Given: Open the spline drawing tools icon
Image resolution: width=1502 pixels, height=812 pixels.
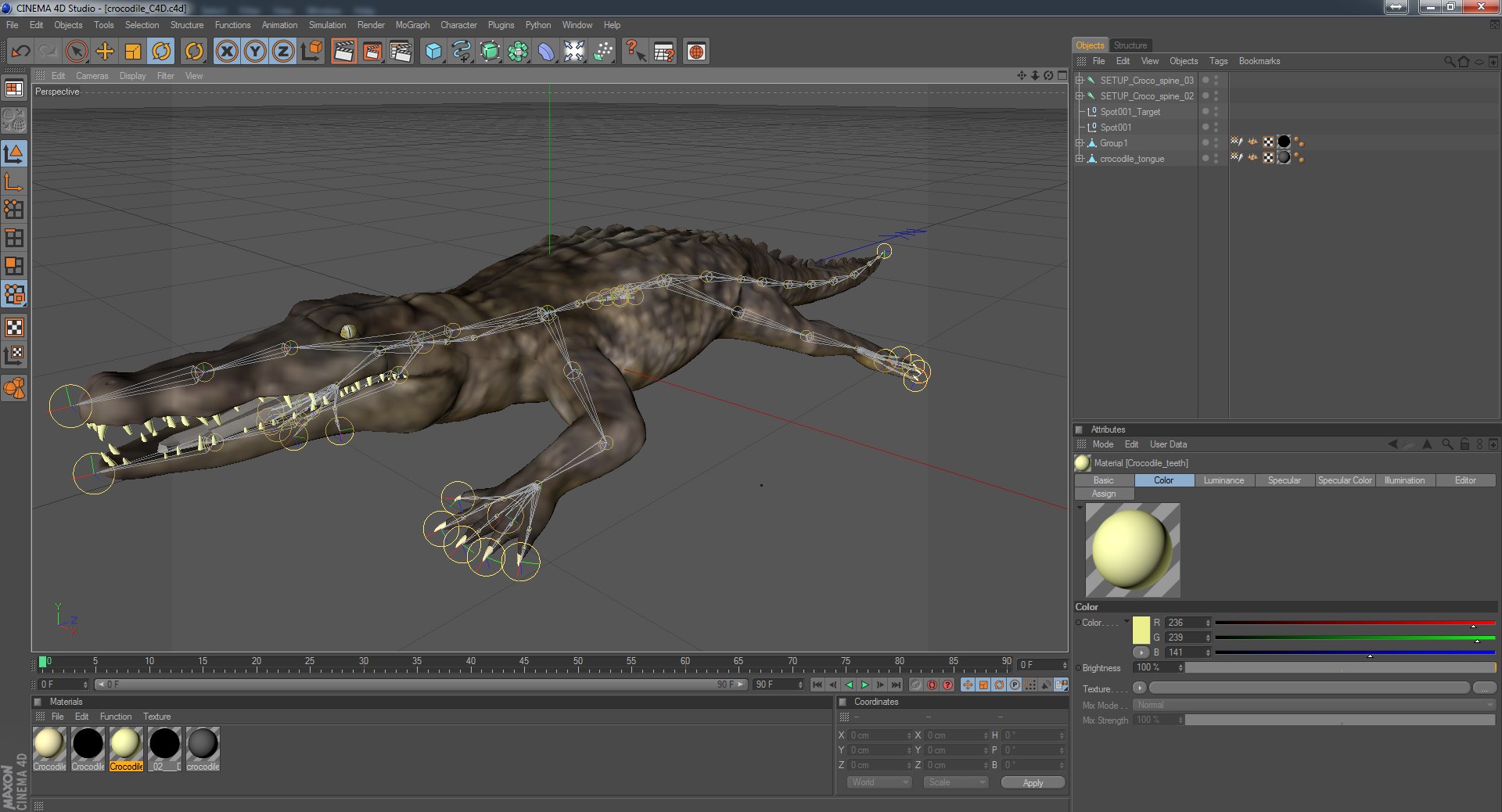Looking at the screenshot, I should pos(462,52).
